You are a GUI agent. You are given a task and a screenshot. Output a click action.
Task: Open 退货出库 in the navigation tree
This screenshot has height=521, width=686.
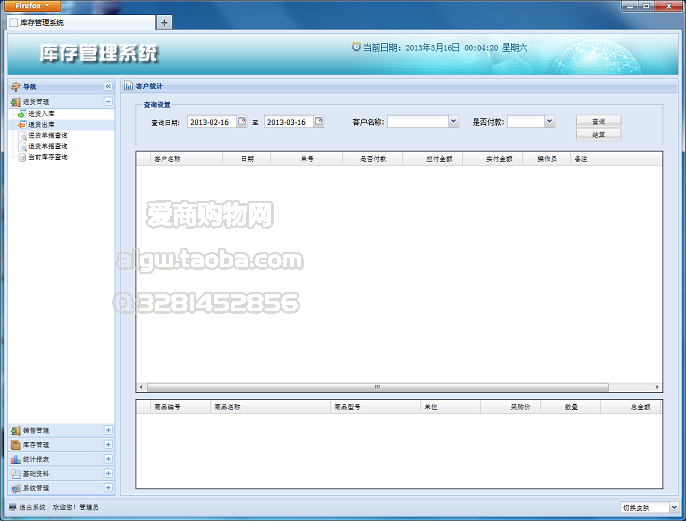[42, 125]
